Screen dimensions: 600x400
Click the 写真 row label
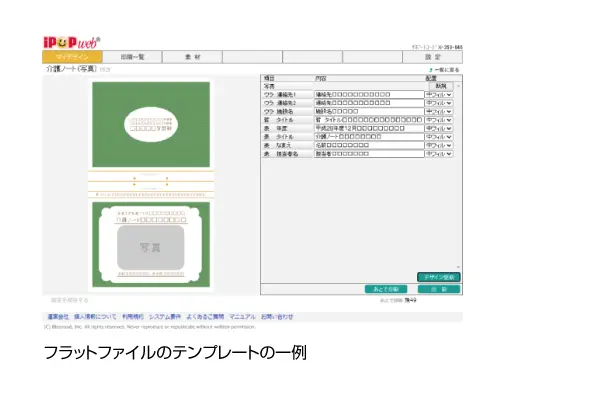pos(269,87)
